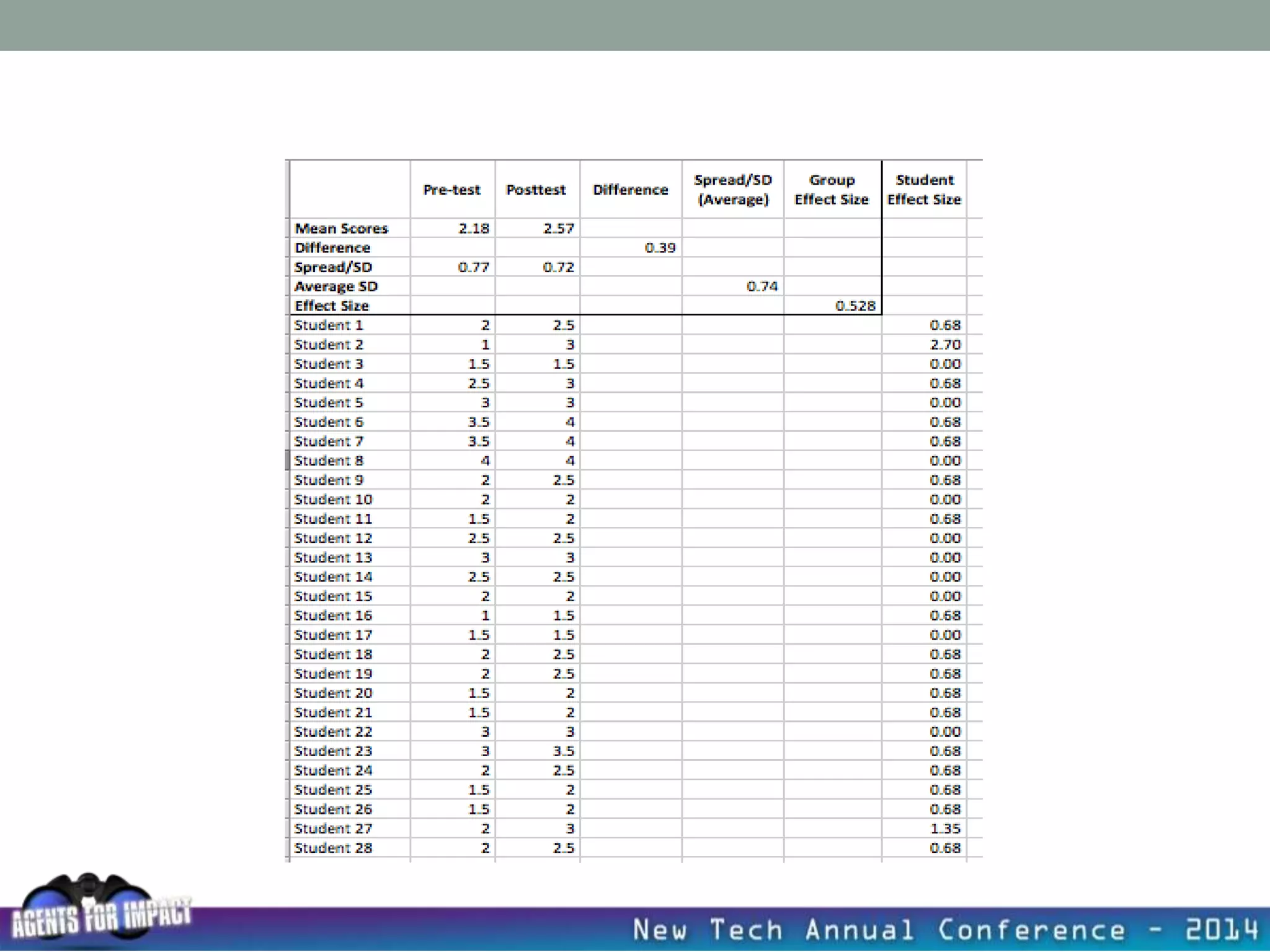Select the Group Effect Size header
The height and width of the screenshot is (952, 1270).
point(832,190)
